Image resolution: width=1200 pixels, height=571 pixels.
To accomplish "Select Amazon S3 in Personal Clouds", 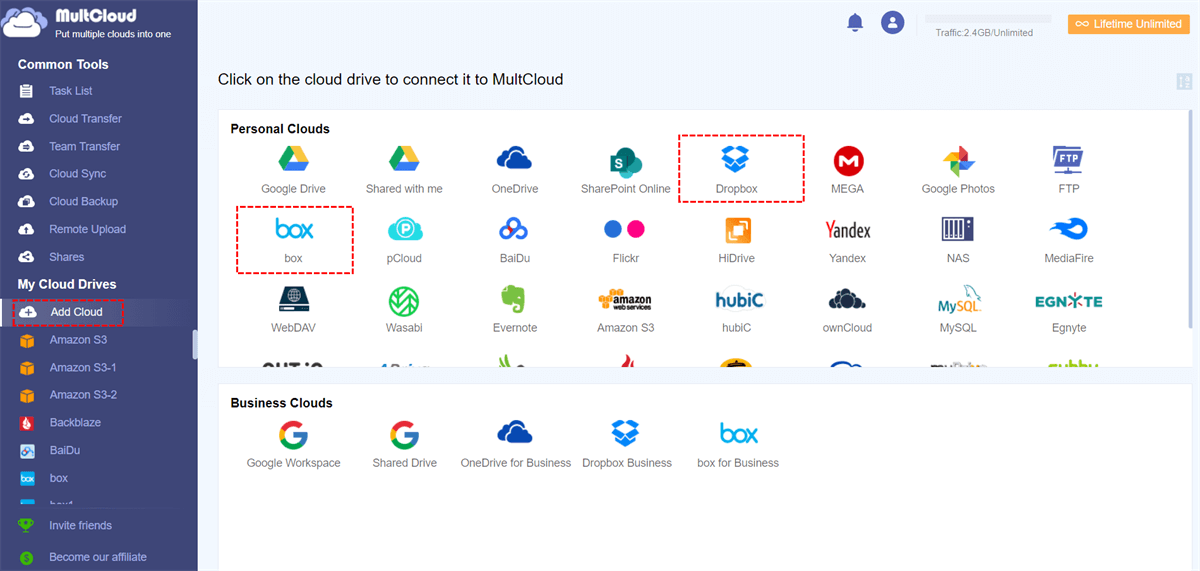I will [626, 309].
